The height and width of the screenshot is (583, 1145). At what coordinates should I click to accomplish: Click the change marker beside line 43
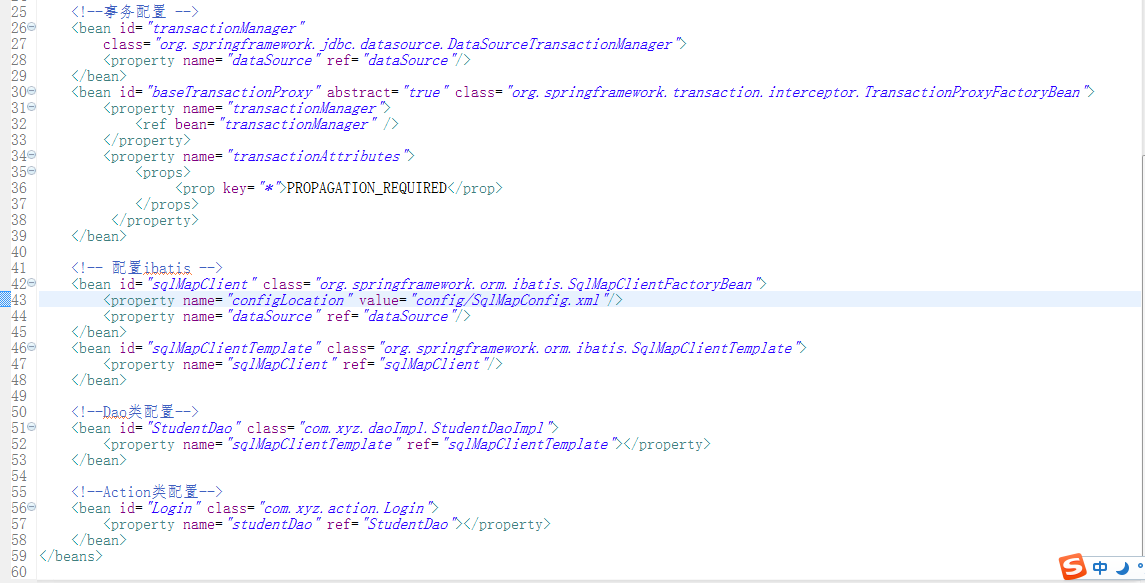click(5, 300)
